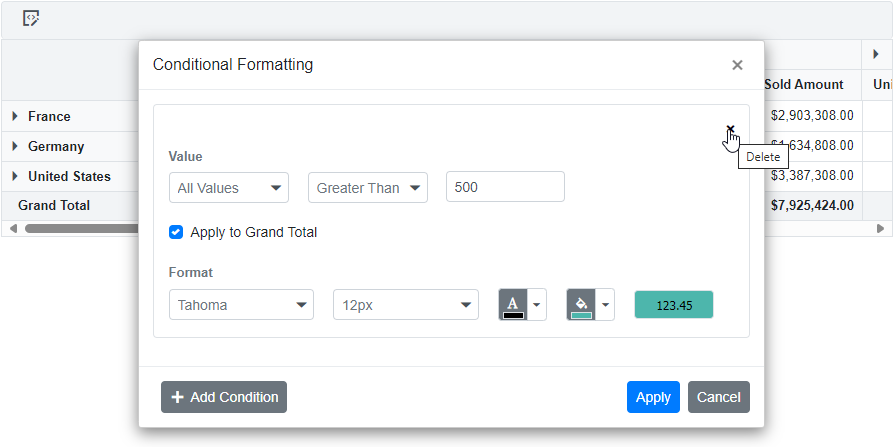
Task: Delete the condition with the X icon
Action: point(730,129)
